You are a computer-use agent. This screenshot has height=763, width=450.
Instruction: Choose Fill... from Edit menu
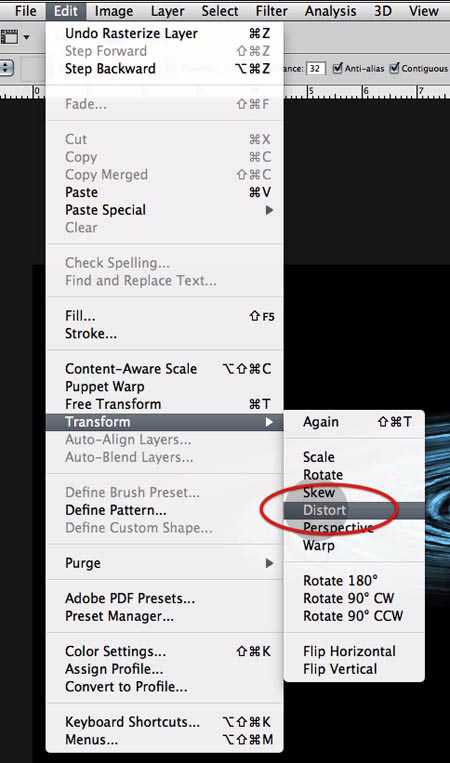click(164, 316)
